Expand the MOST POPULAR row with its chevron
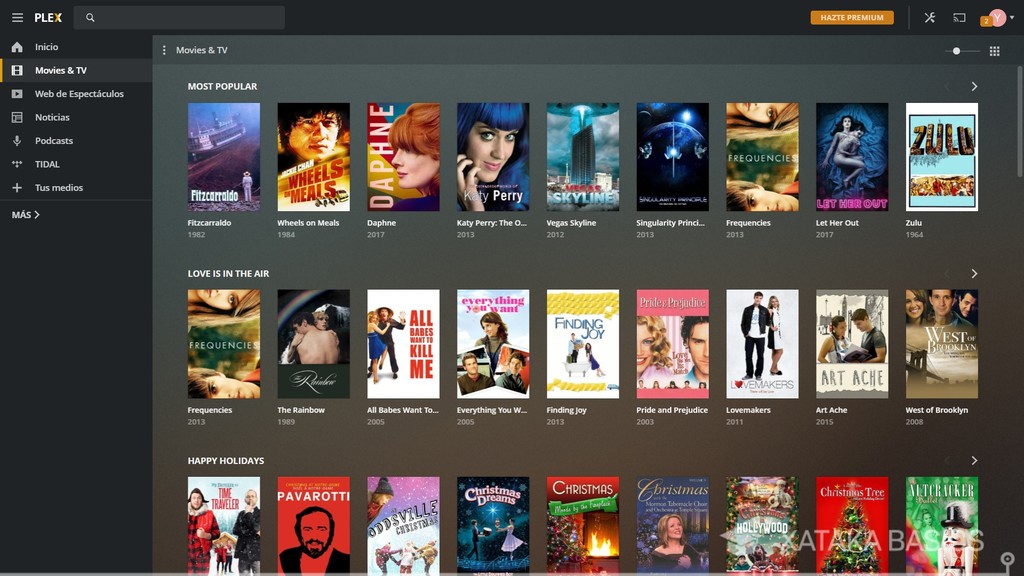Image resolution: width=1024 pixels, height=576 pixels. pyautogui.click(x=974, y=86)
